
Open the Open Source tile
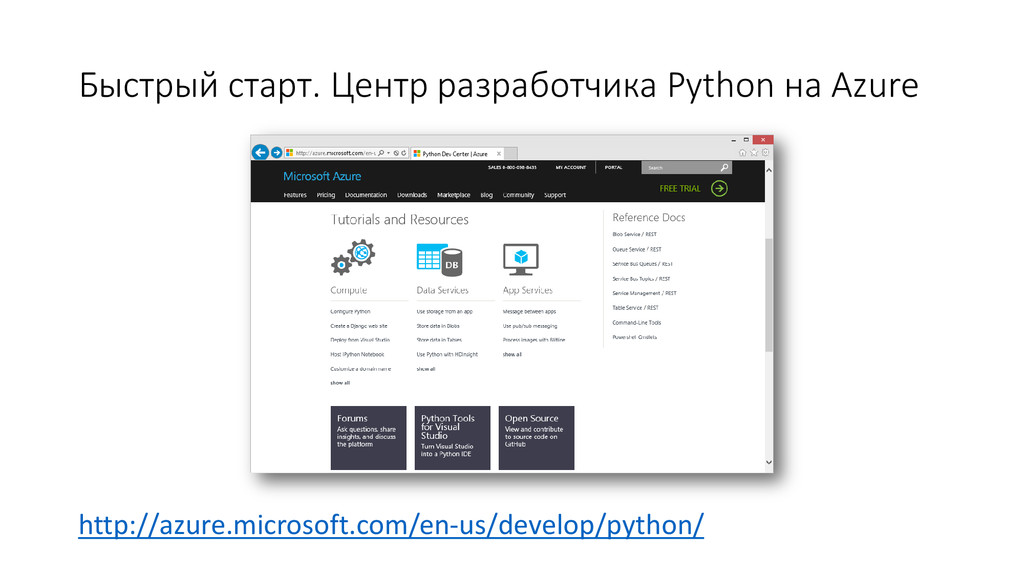pyautogui.click(x=536, y=438)
